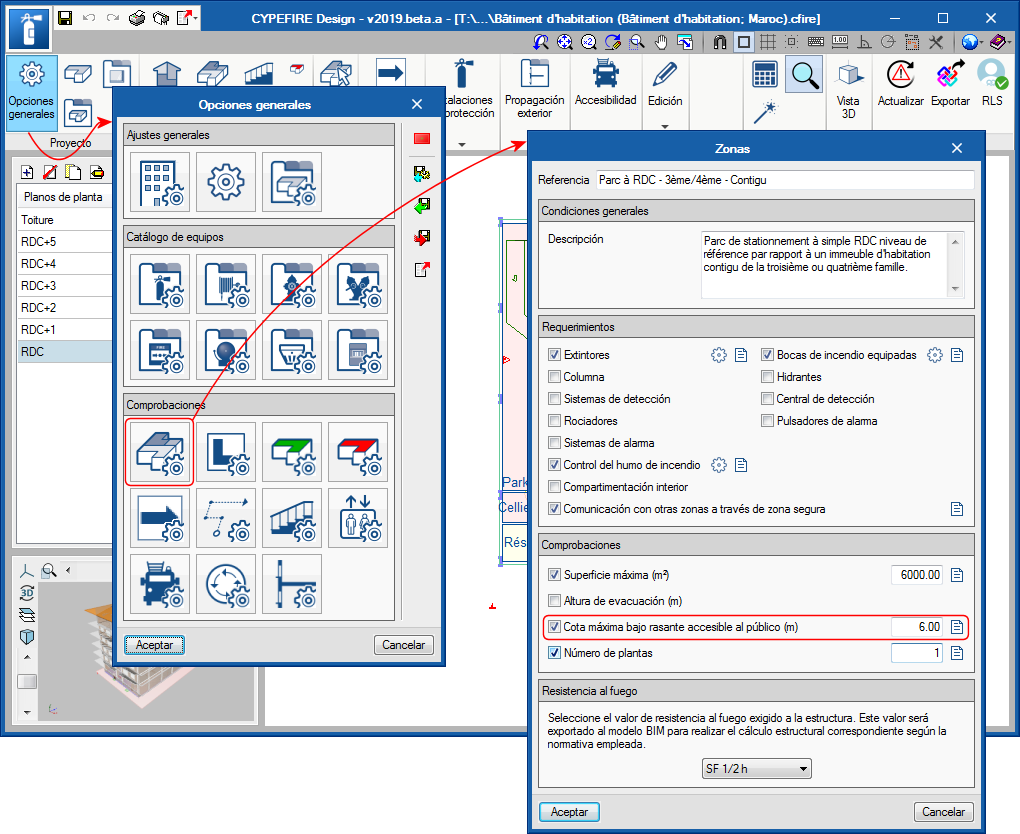Click the red rectangle icon in Opciones generales

[422, 139]
